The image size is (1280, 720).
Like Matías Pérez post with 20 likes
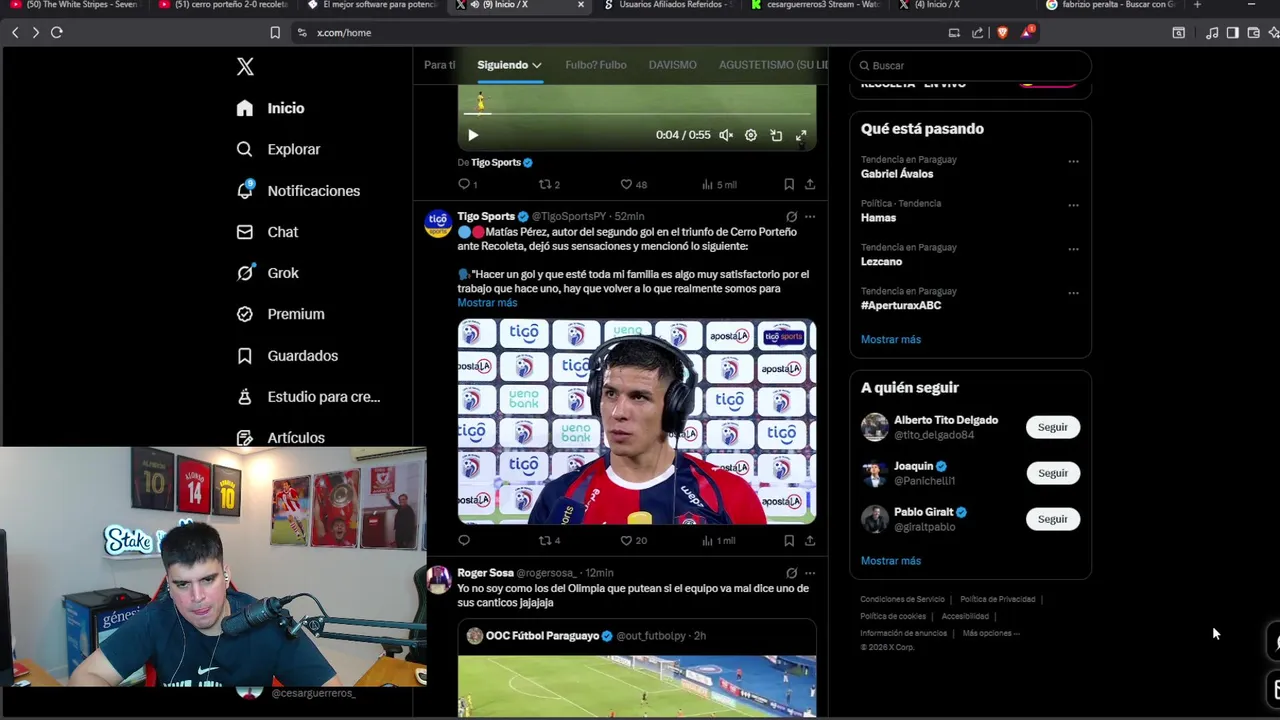point(633,540)
